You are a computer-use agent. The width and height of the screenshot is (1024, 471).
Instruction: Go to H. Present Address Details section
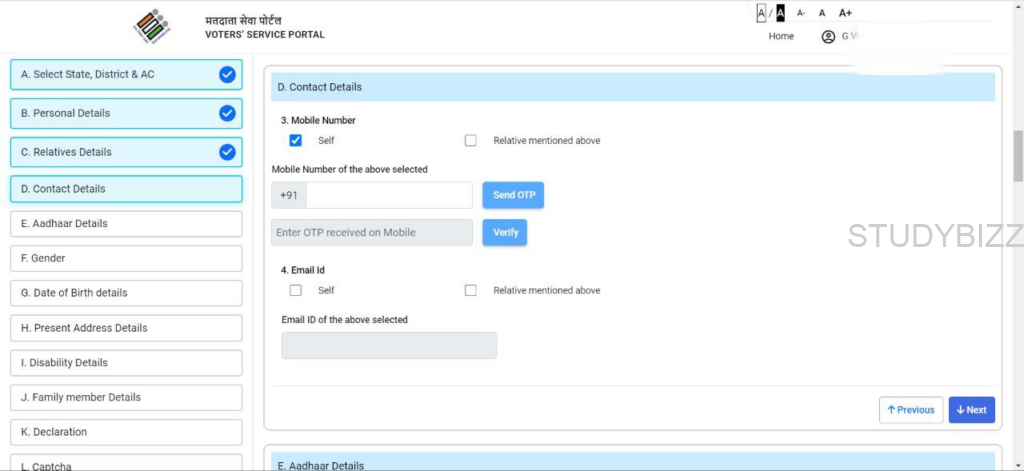click(x=126, y=328)
